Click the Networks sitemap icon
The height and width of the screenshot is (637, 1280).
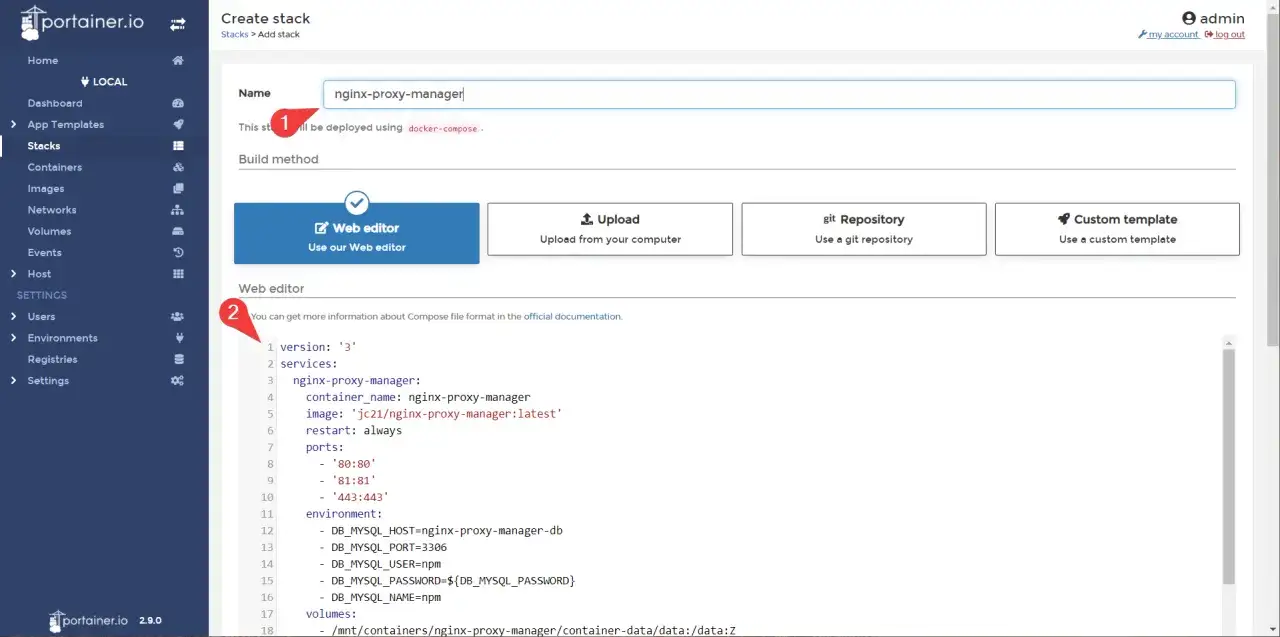pyautogui.click(x=178, y=210)
